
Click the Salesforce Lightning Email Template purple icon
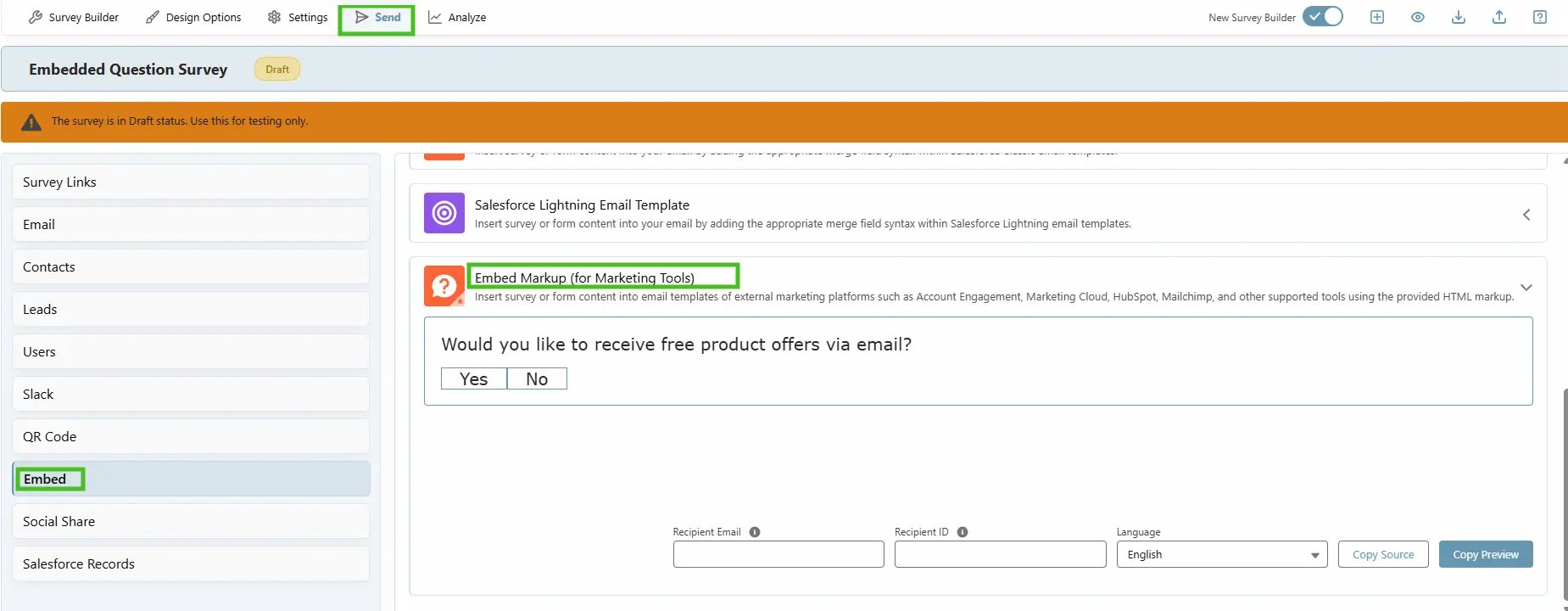pyautogui.click(x=444, y=213)
